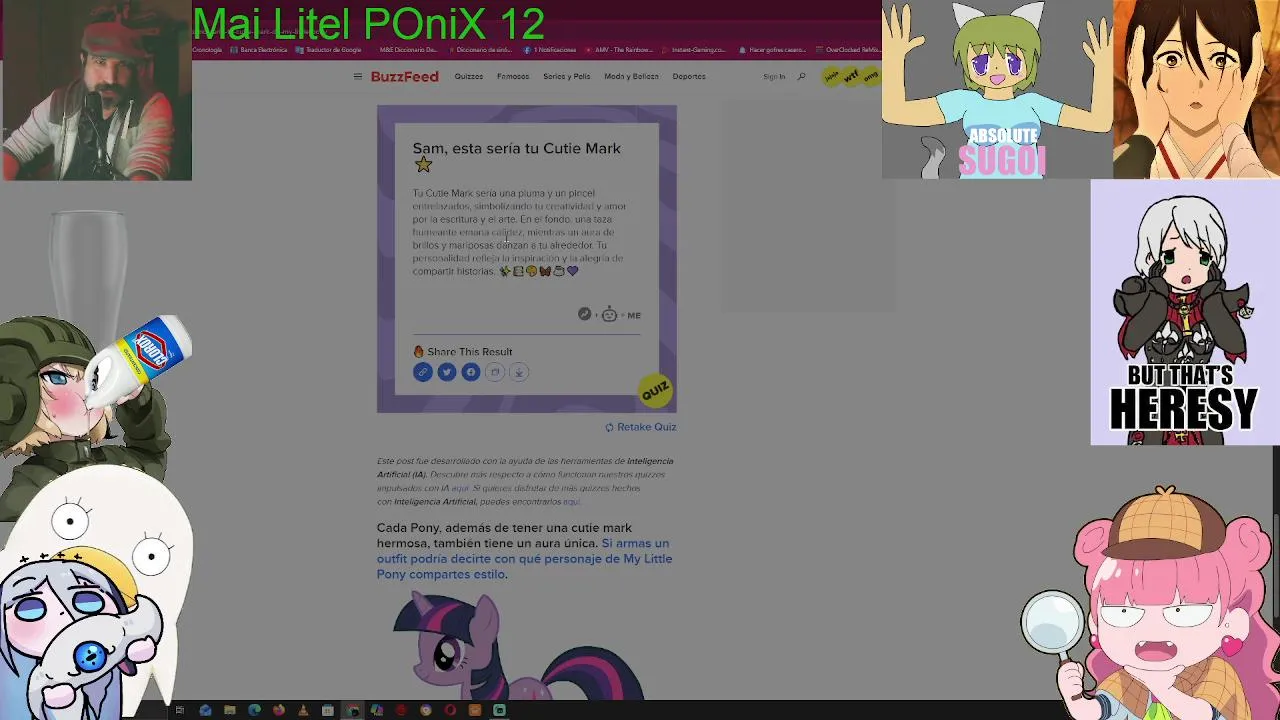Image resolution: width=1280 pixels, height=720 pixels.
Task: Open the Quizzes section
Action: [x=468, y=76]
